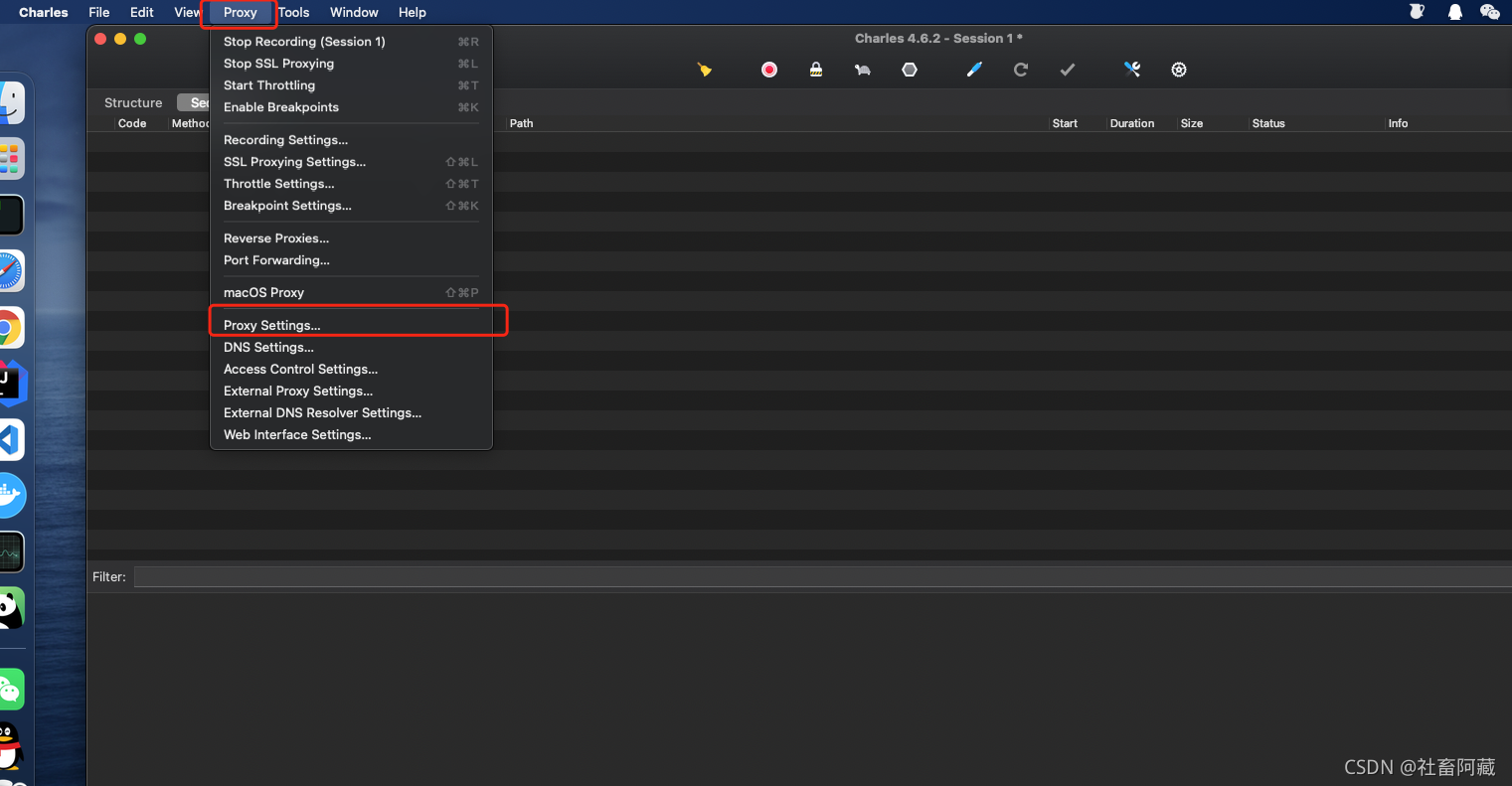Open Google Chrome from the dock

[11, 327]
